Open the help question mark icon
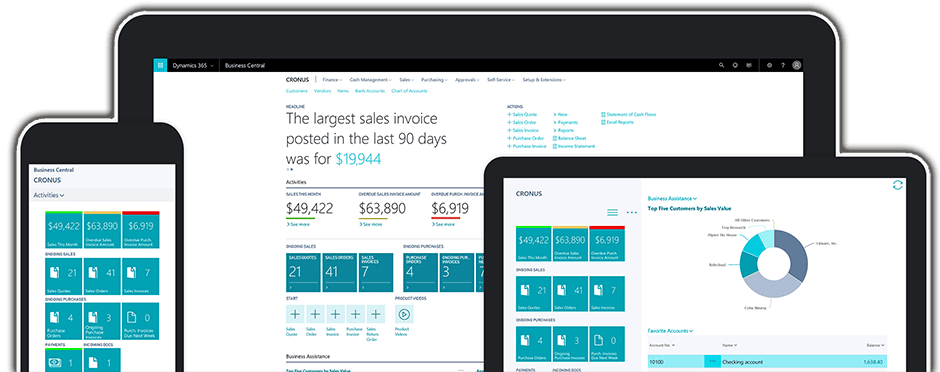 tap(782, 65)
